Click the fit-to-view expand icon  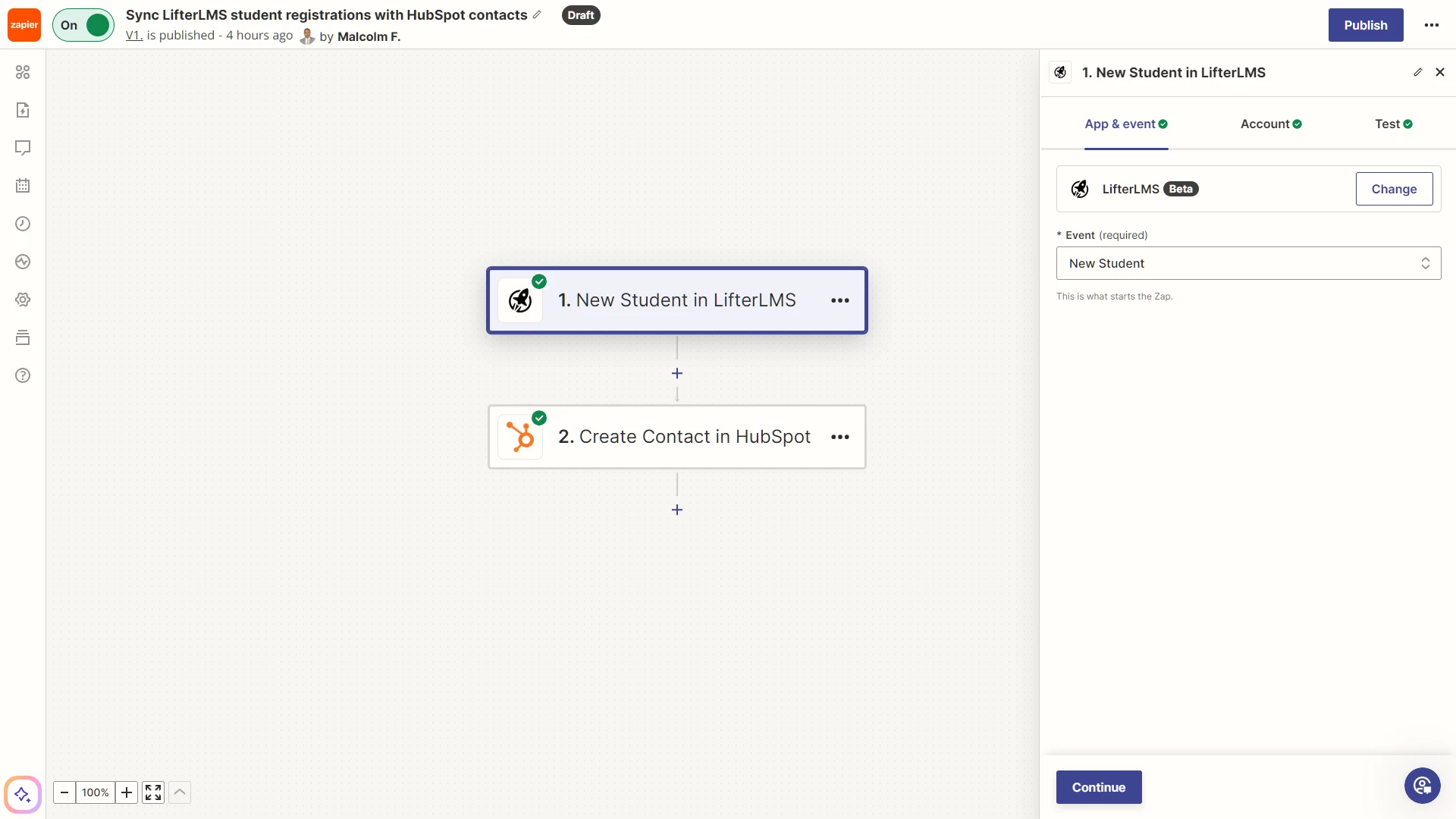pos(153,792)
